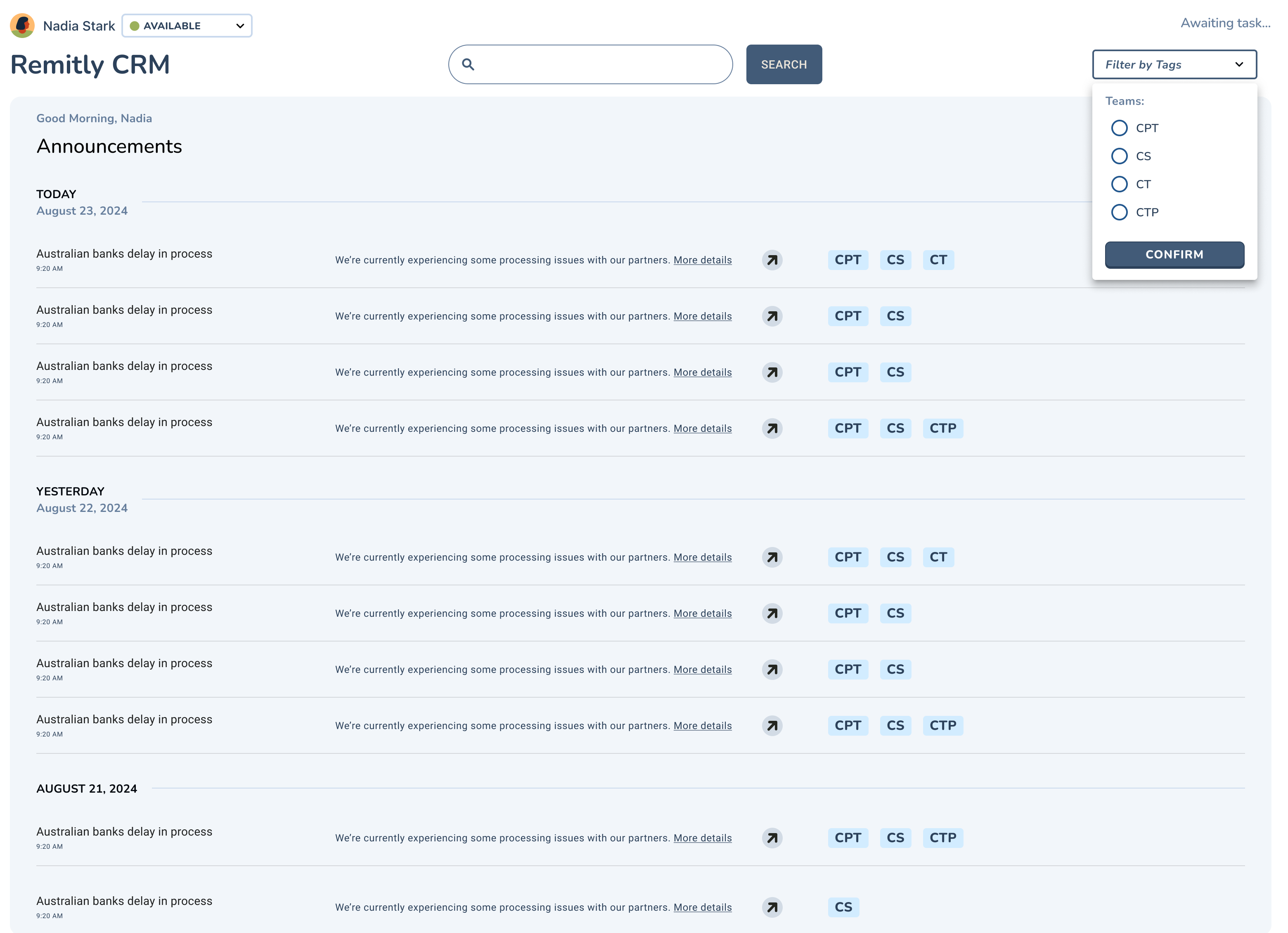The width and height of the screenshot is (1288, 933).
Task: Open arrow icon for third yesterday announcement
Action: coord(772,670)
